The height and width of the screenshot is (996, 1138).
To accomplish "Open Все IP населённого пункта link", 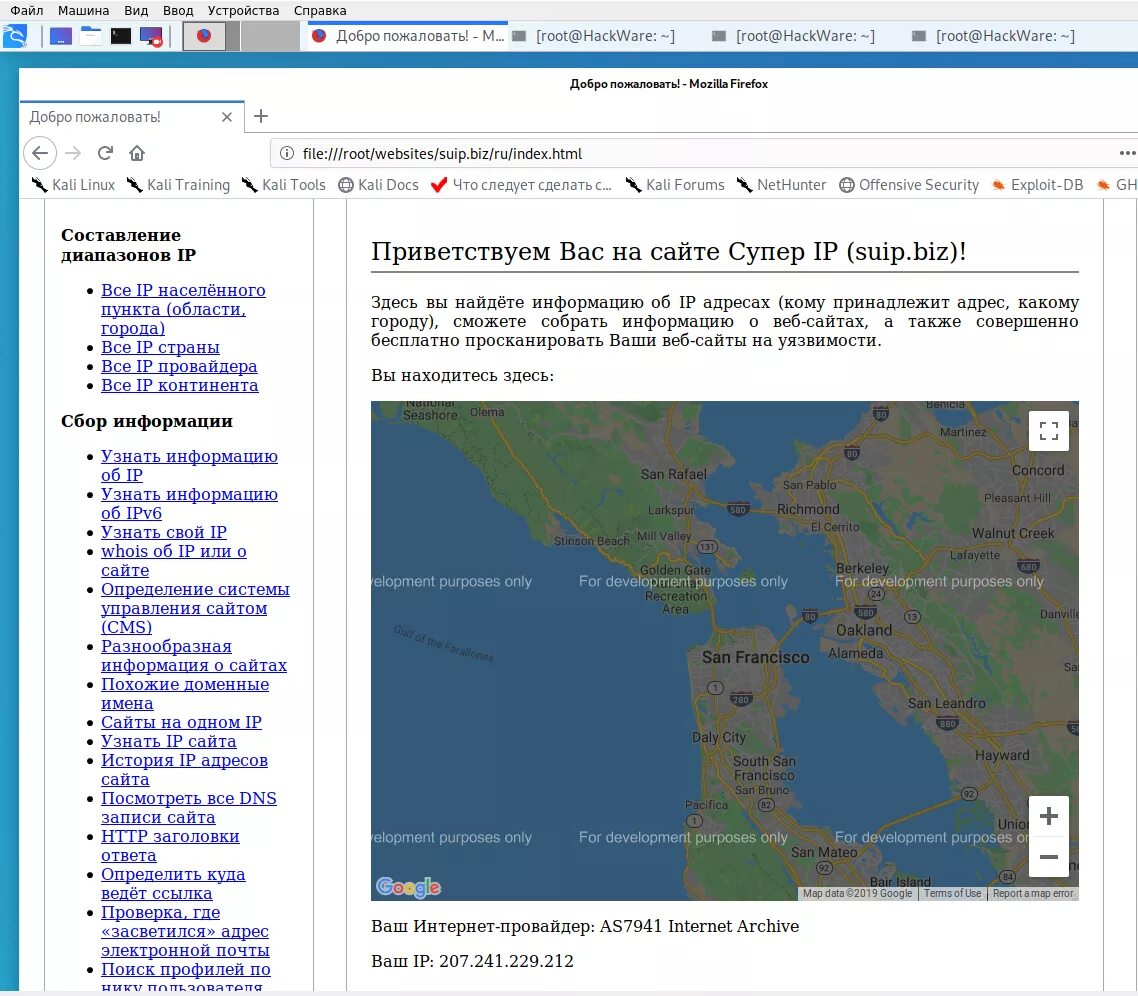I will [183, 309].
